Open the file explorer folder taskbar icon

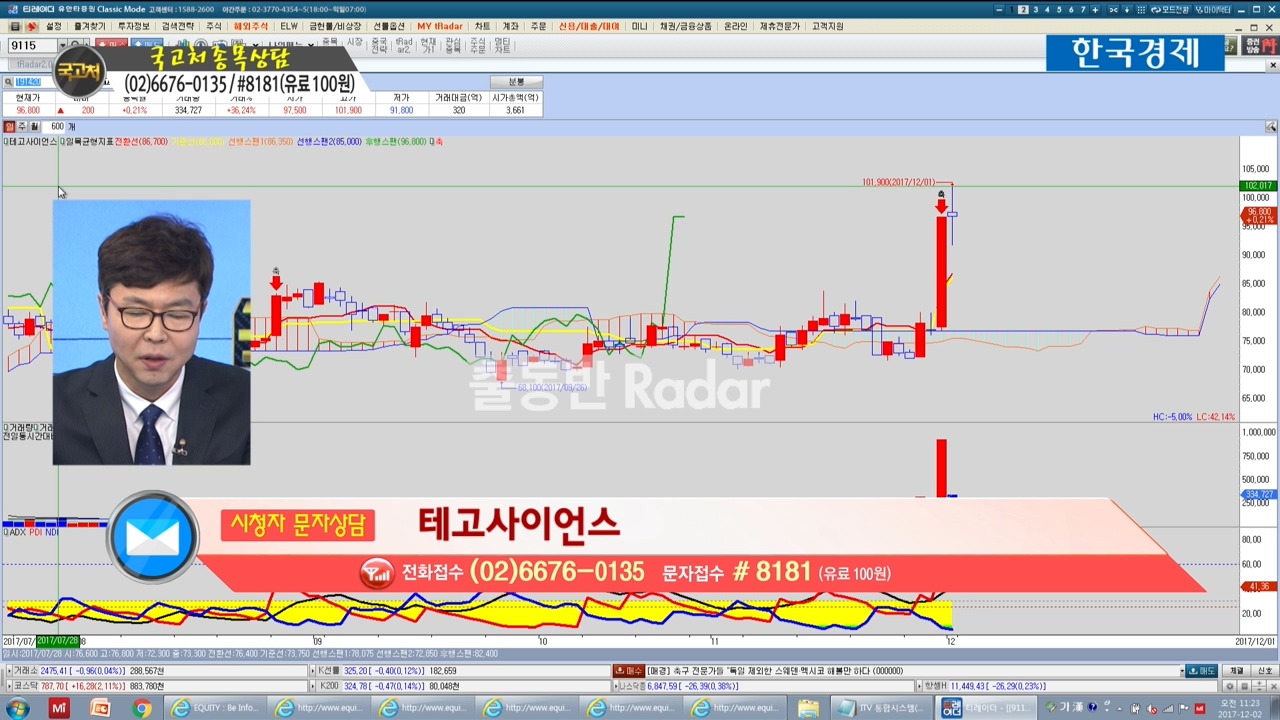tap(808, 708)
